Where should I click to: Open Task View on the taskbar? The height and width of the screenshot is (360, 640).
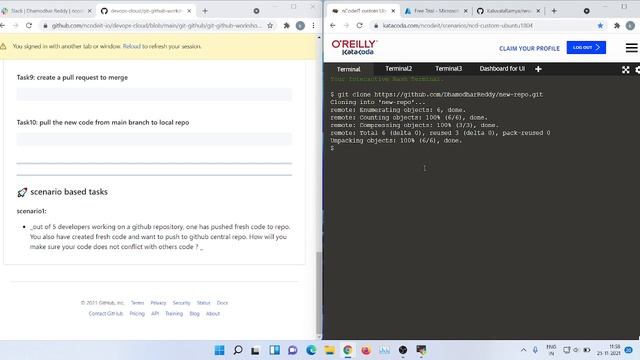click(x=256, y=350)
